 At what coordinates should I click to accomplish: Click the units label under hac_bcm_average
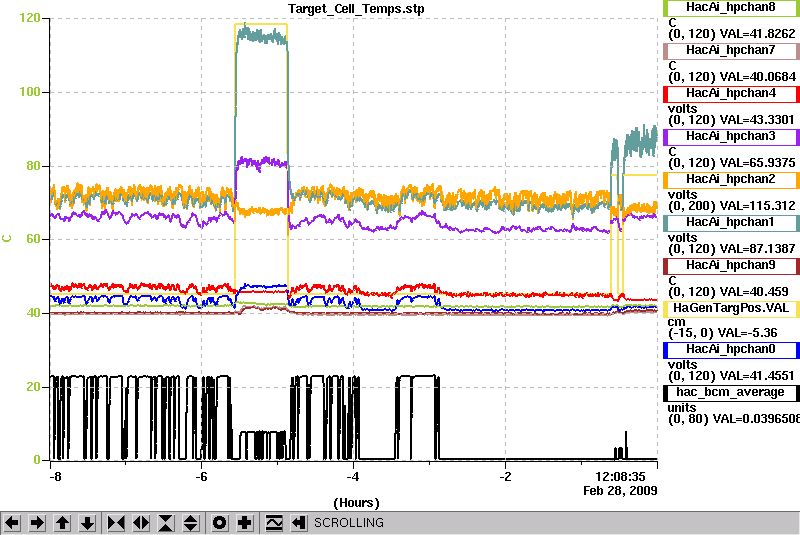(x=682, y=408)
